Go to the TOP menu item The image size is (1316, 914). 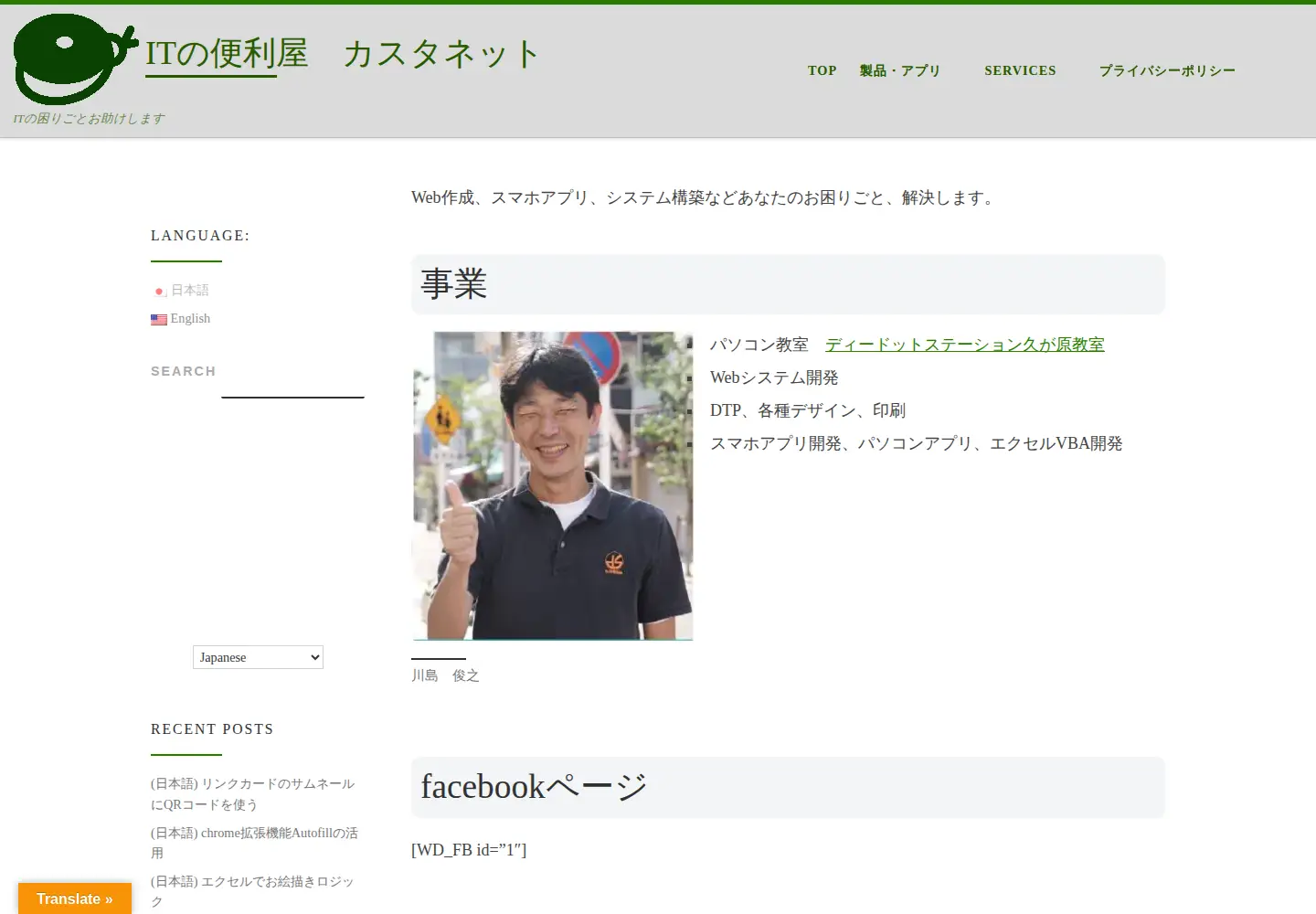[x=822, y=70]
